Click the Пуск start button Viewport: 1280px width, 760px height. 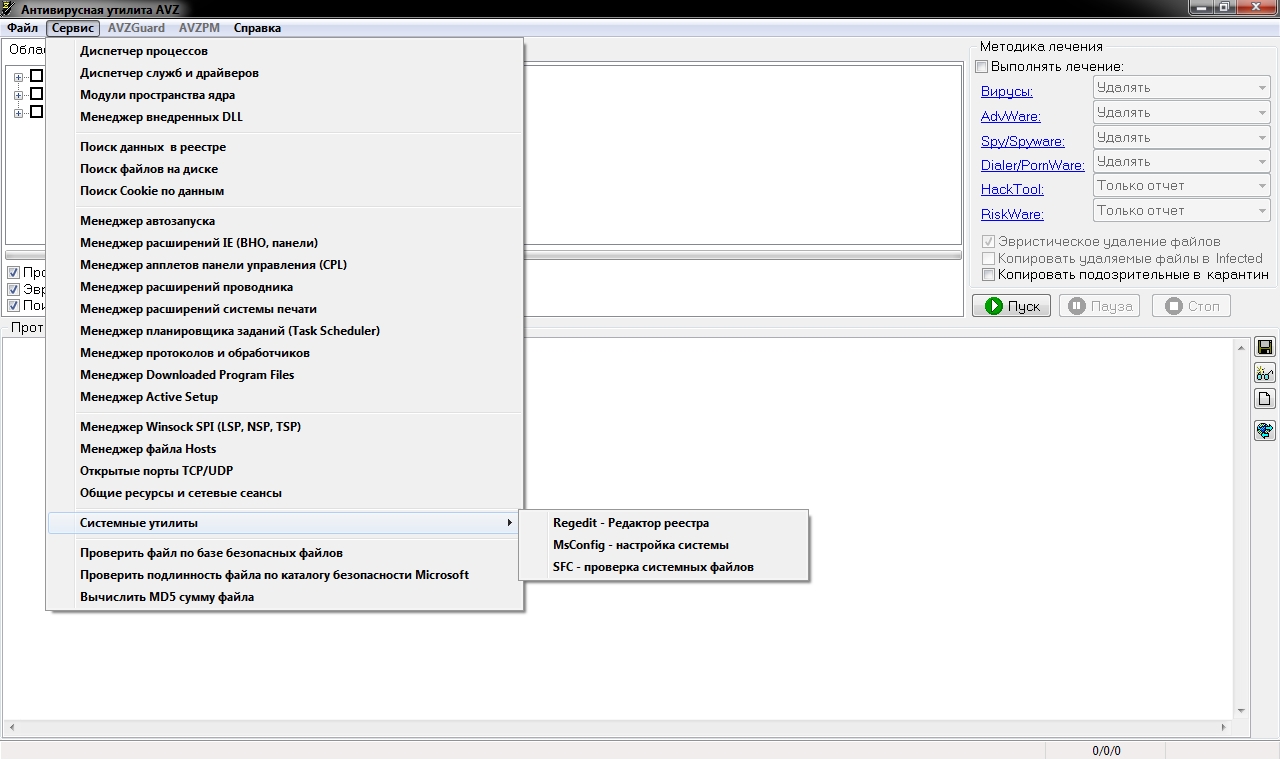1011,306
